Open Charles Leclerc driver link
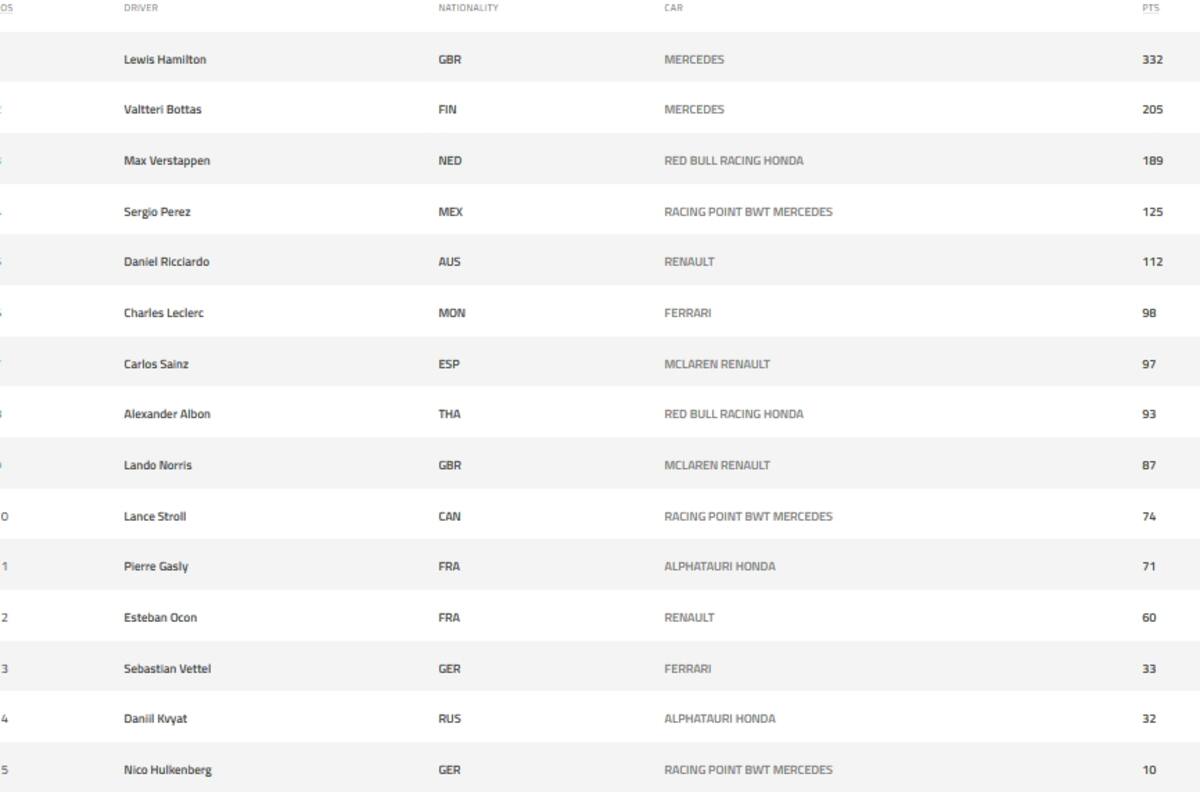Screen dimensions: 1200x792 coord(163,313)
